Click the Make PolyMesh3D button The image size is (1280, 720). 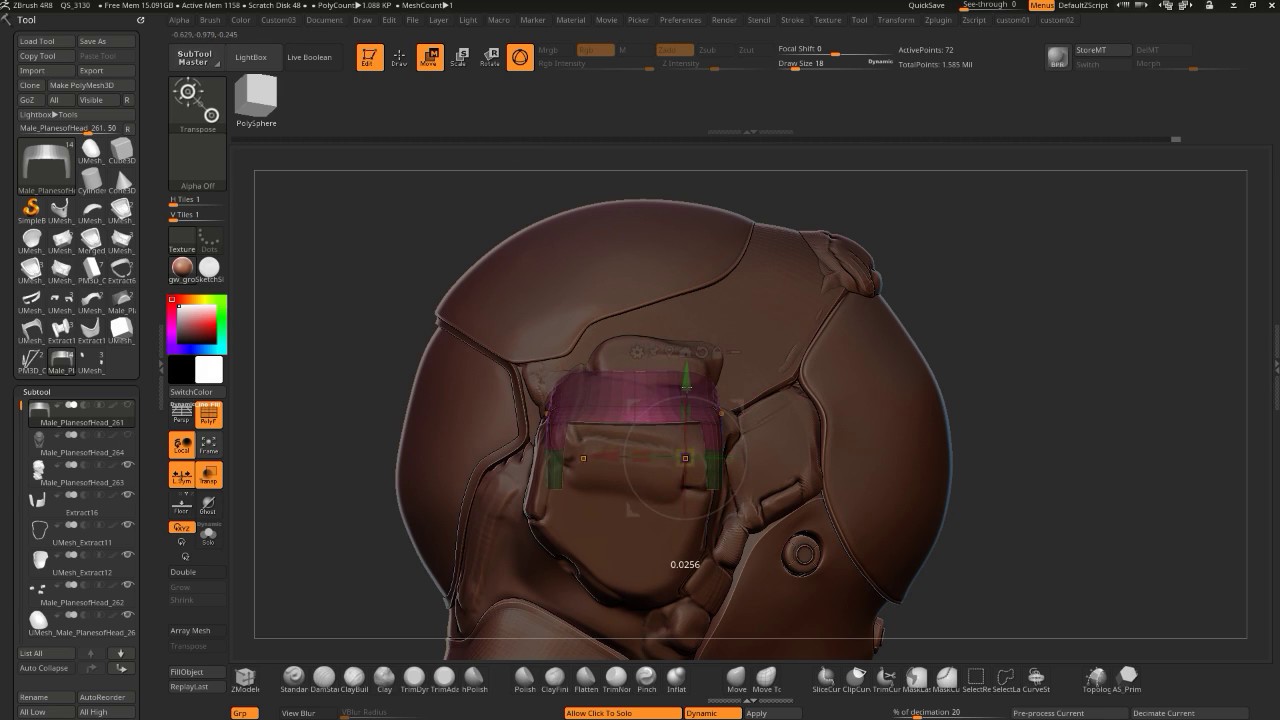(91, 85)
